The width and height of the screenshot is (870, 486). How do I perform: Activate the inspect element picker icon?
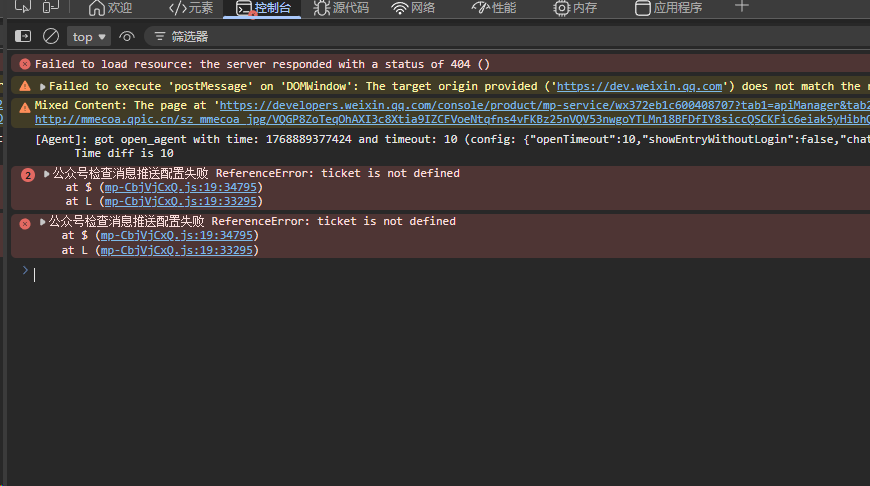[x=23, y=7]
